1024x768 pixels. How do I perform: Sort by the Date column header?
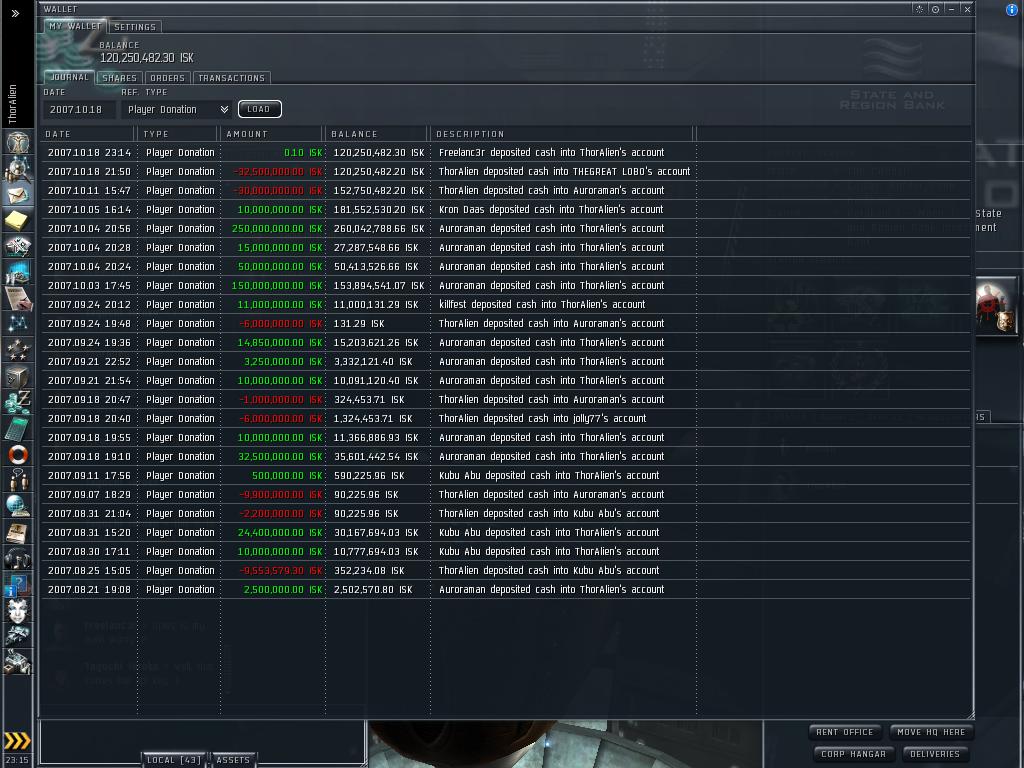click(88, 134)
